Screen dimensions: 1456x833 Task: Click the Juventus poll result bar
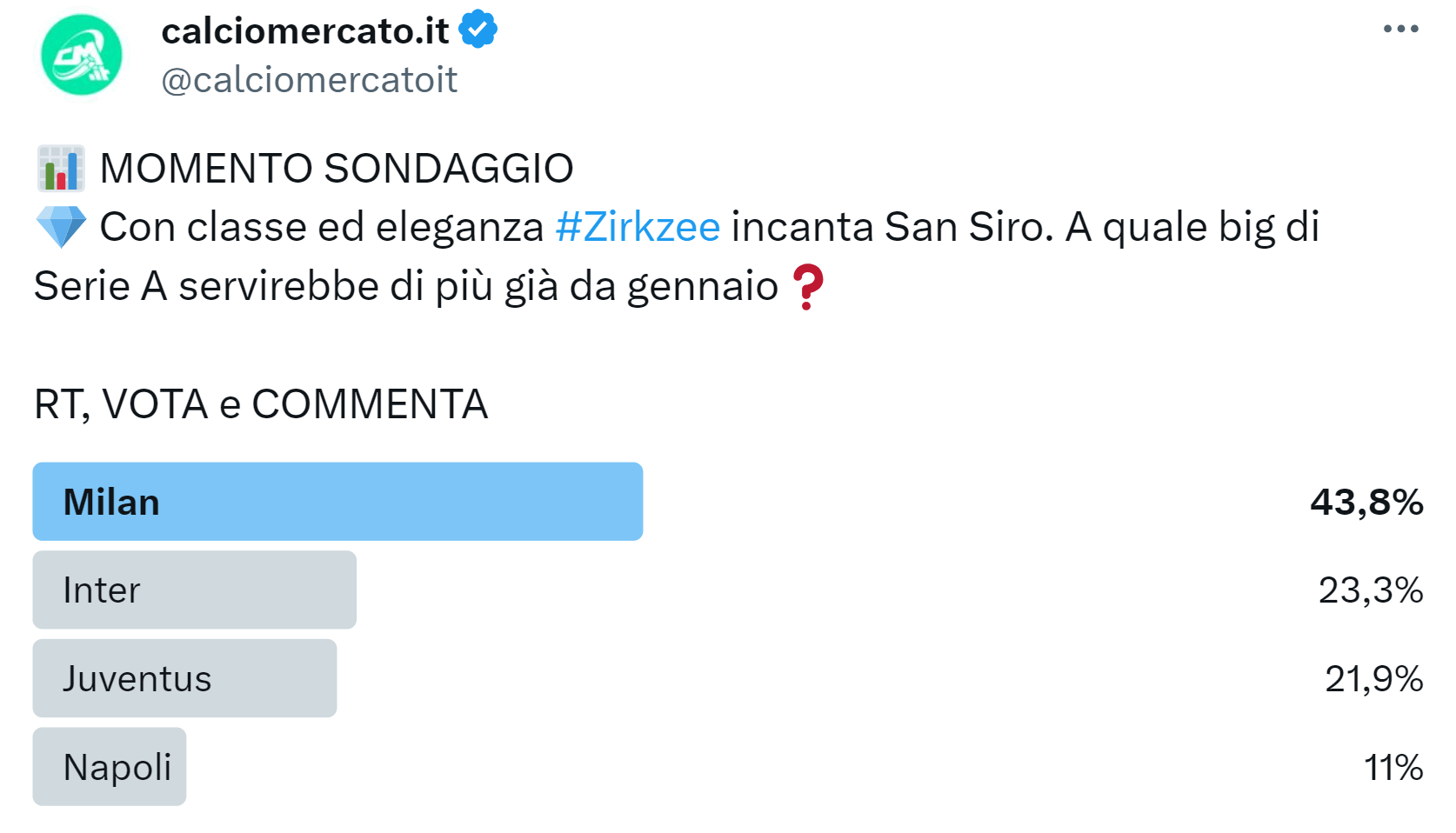(184, 678)
